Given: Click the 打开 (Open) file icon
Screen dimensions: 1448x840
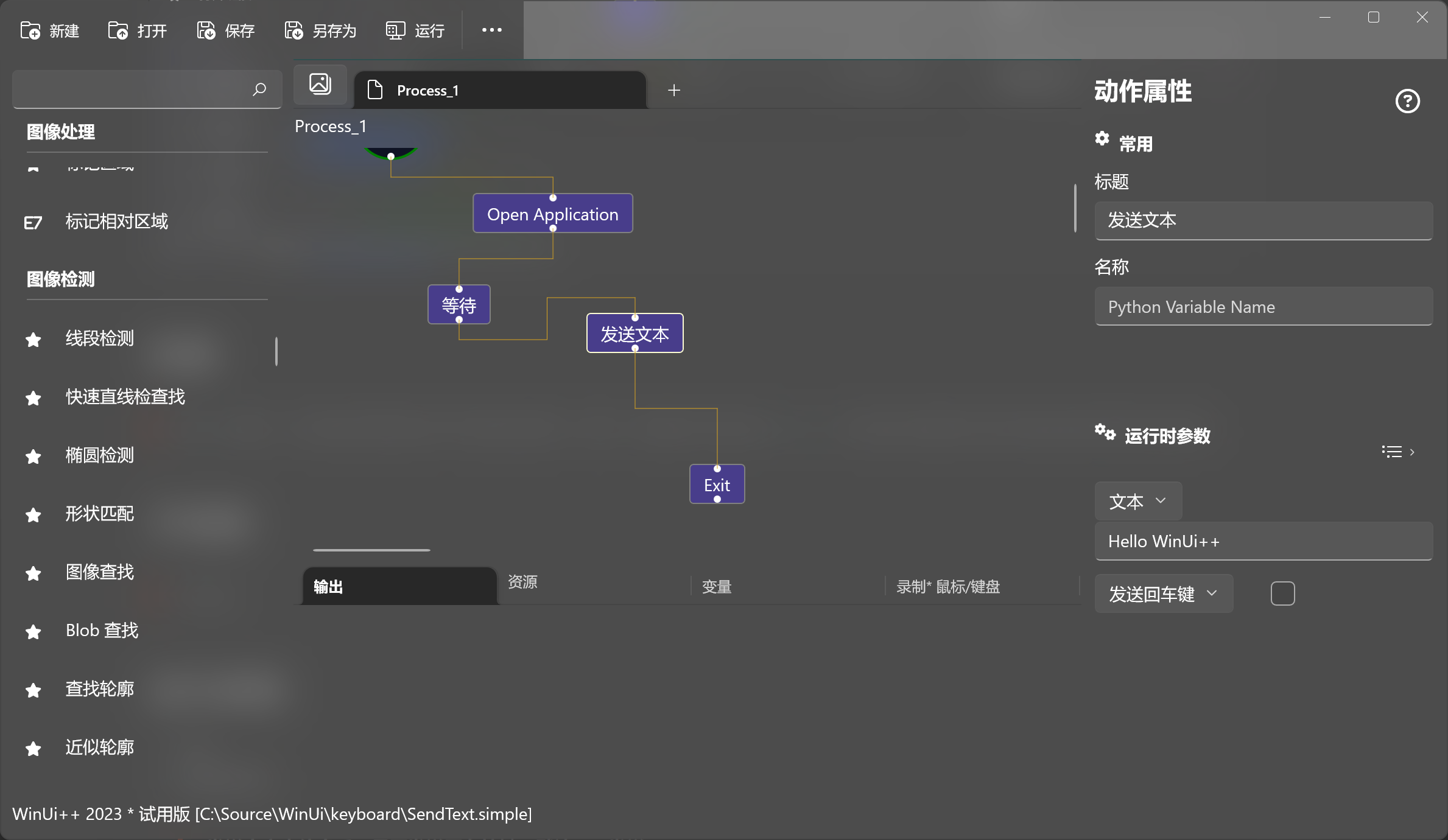Looking at the screenshot, I should [118, 30].
